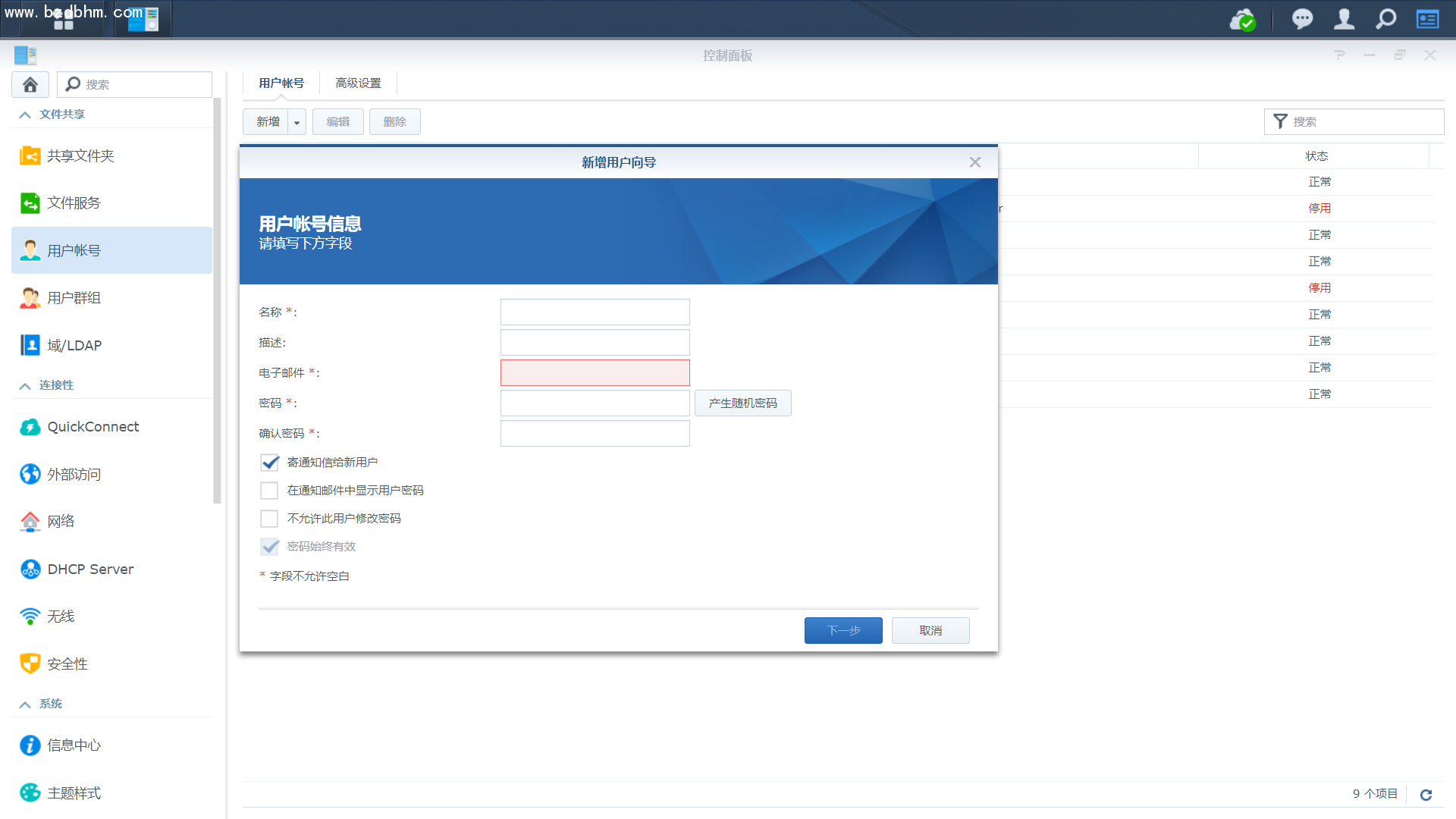Click the Edit (编辑) button
1456x819 pixels.
pyautogui.click(x=338, y=122)
